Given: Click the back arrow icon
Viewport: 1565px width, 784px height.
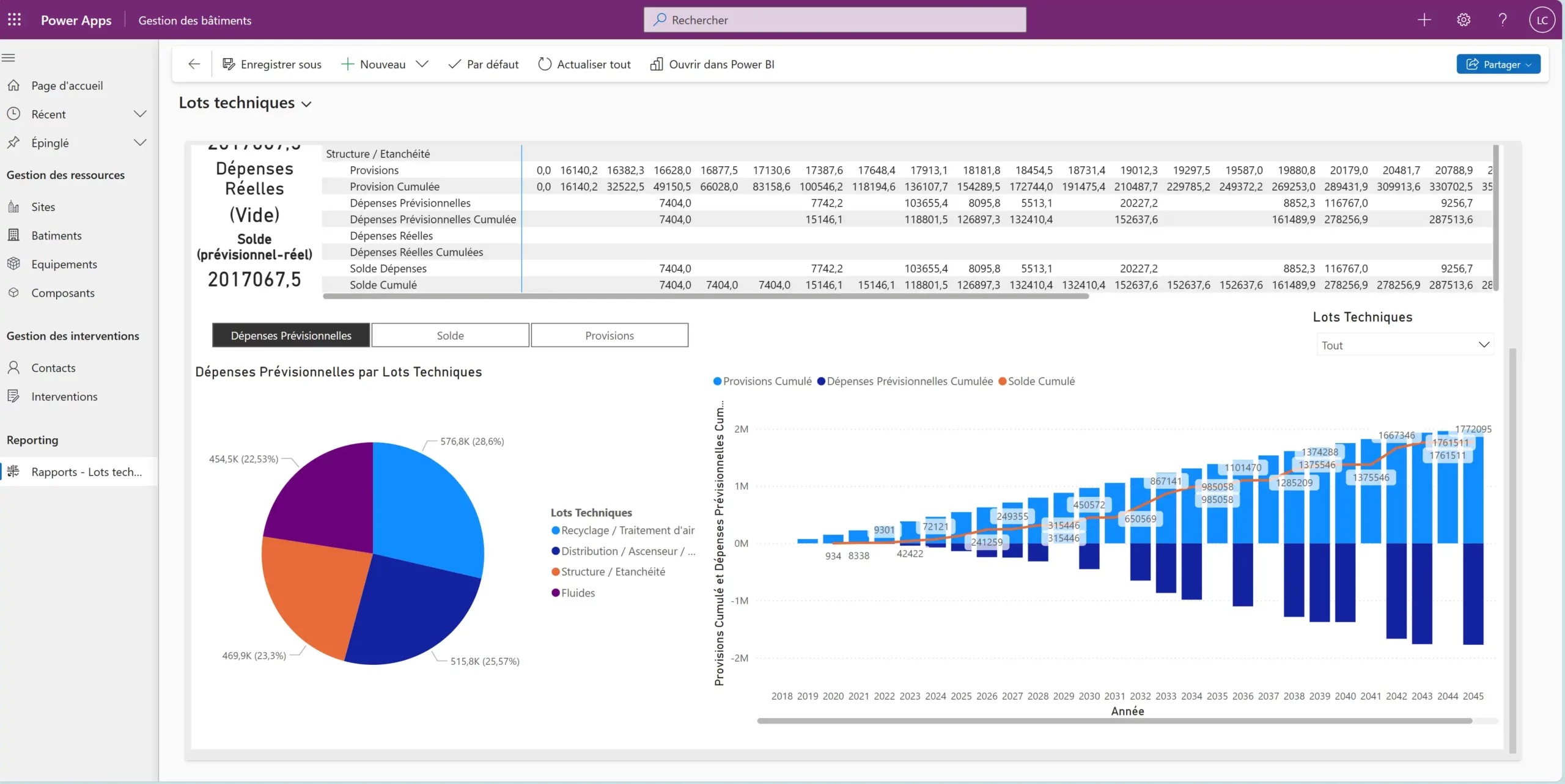Looking at the screenshot, I should pos(194,64).
